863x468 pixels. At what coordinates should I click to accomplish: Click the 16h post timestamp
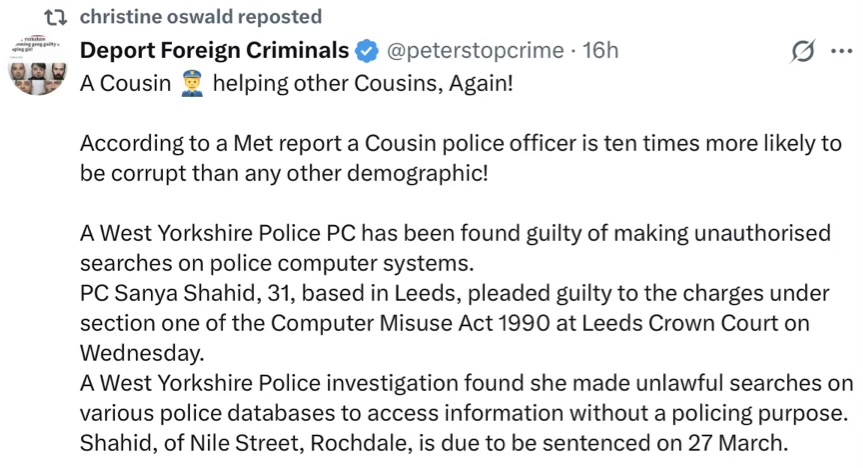600,50
